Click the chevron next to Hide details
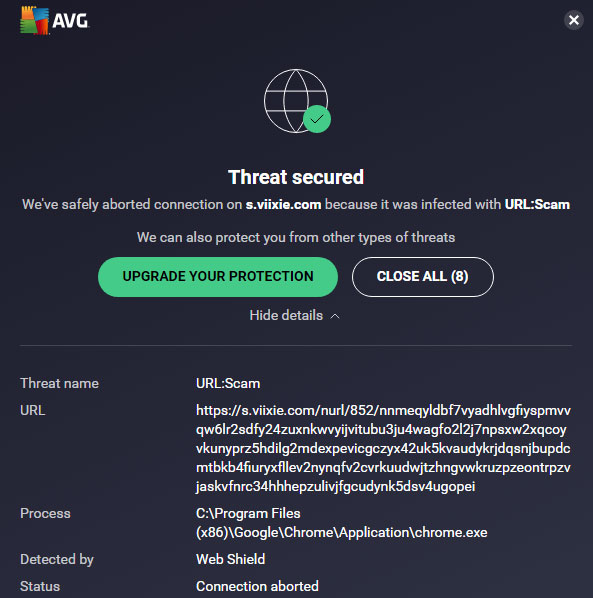 pyautogui.click(x=335, y=317)
